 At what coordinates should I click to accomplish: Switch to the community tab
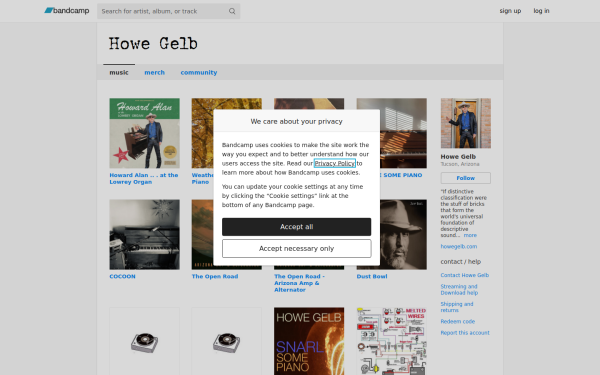[x=199, y=72]
